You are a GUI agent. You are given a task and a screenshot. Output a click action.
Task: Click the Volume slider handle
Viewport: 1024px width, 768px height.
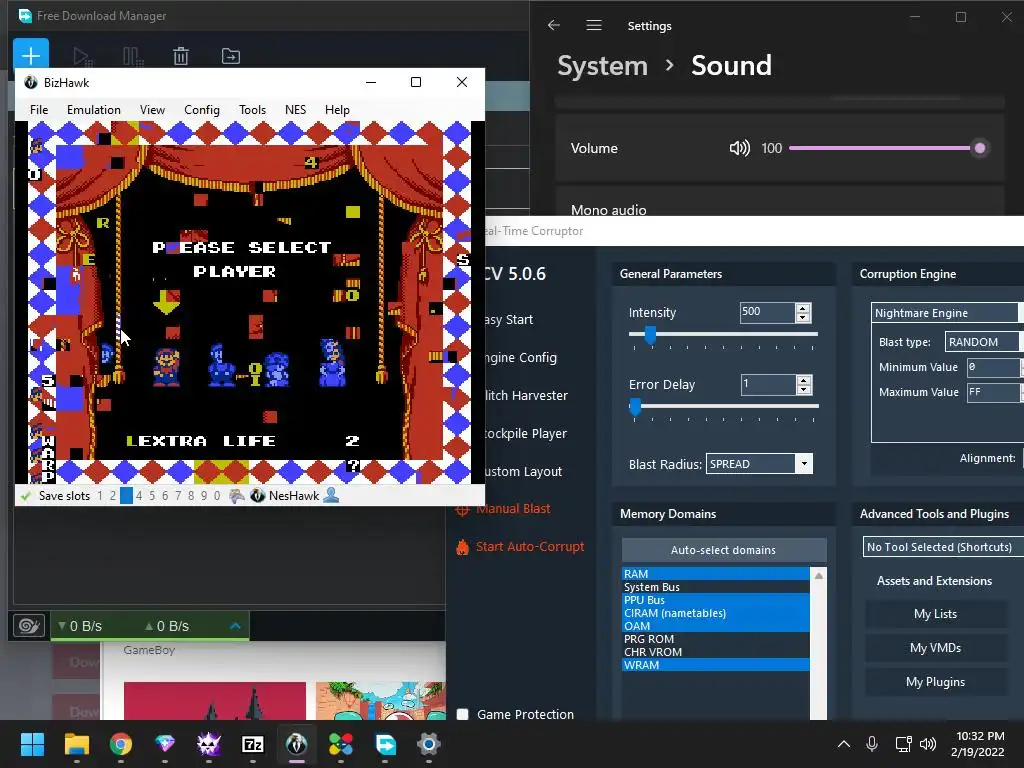click(980, 148)
